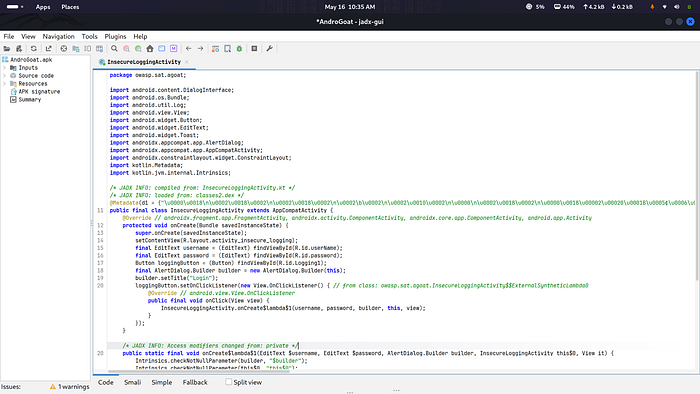Click the memory usage 44% indicator

point(564,7)
